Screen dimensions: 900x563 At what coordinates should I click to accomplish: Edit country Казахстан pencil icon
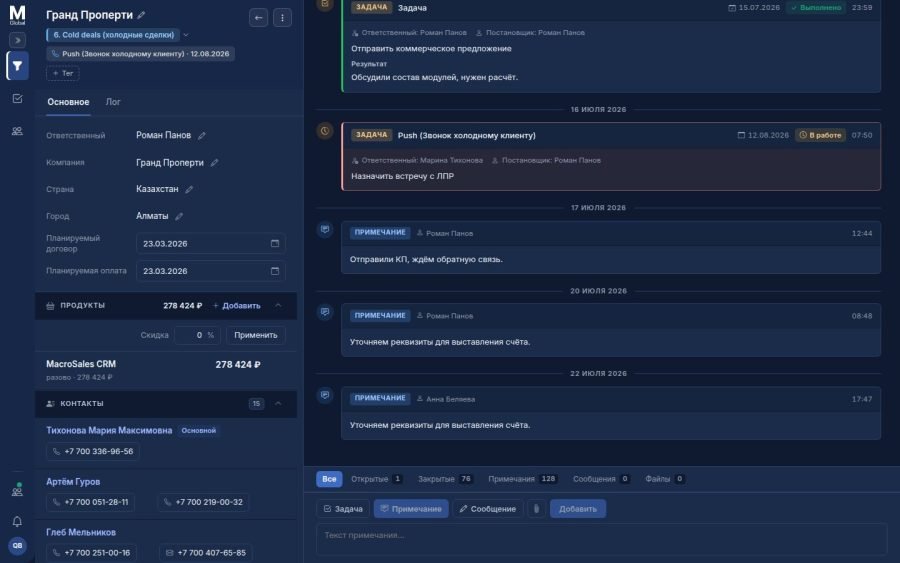(x=189, y=189)
